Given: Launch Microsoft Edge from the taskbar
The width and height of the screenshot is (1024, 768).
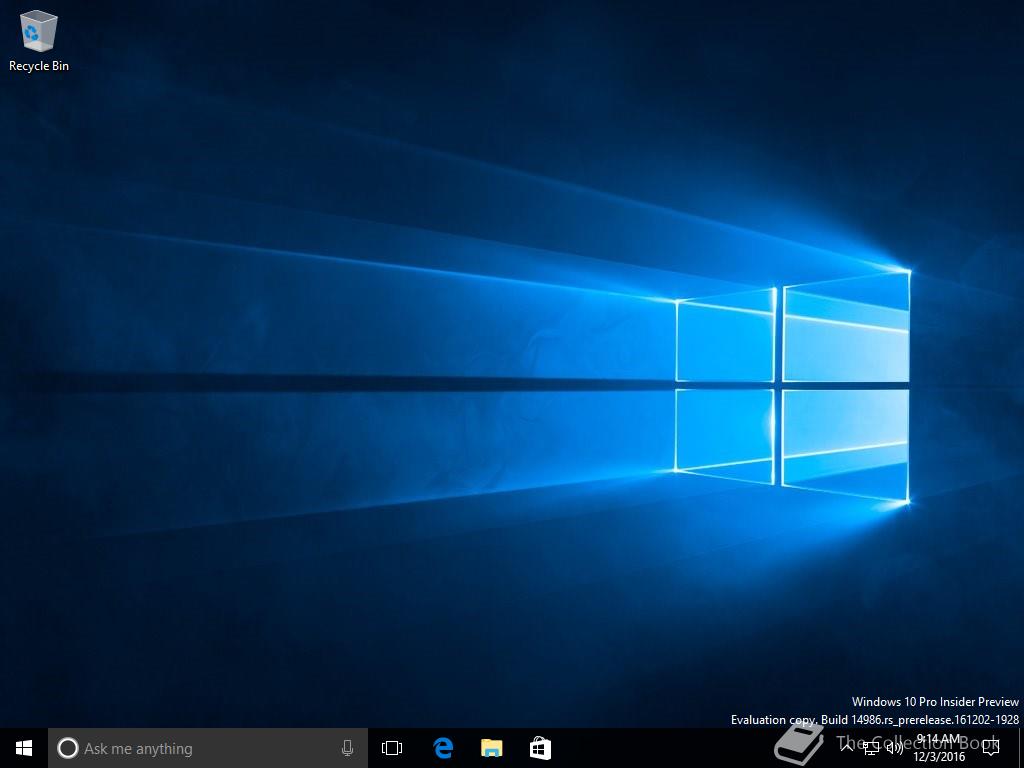Looking at the screenshot, I should click(443, 748).
